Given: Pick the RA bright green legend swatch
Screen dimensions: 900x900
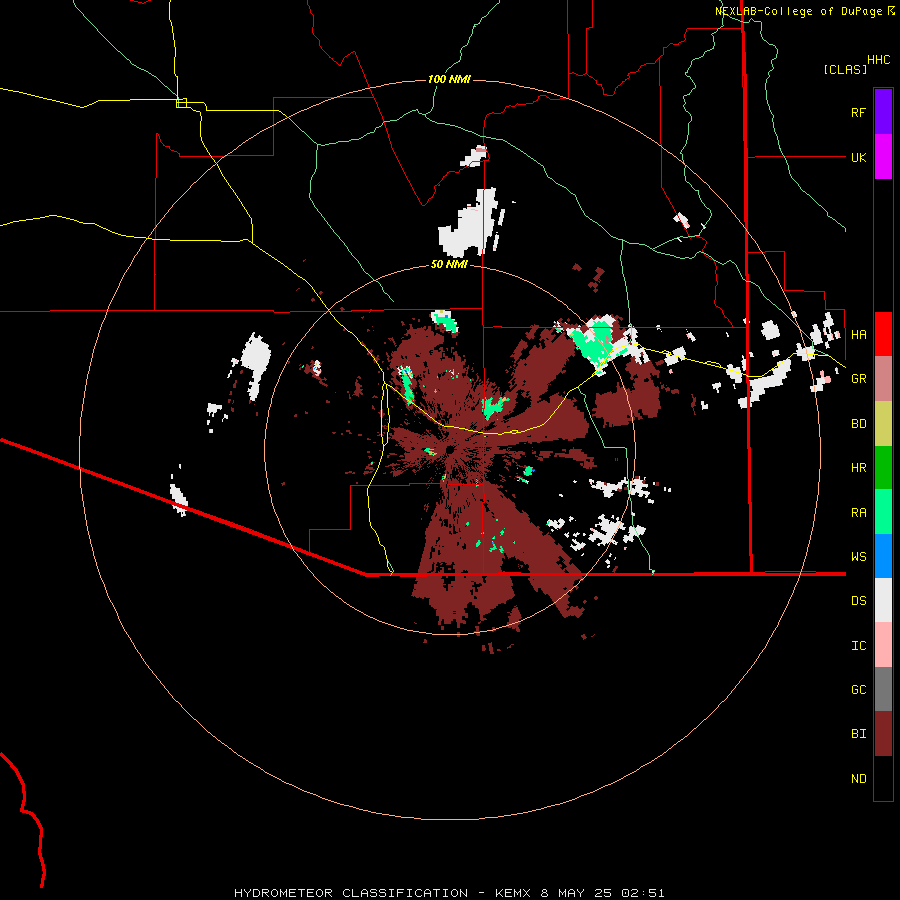Looking at the screenshot, I should 883,512.
